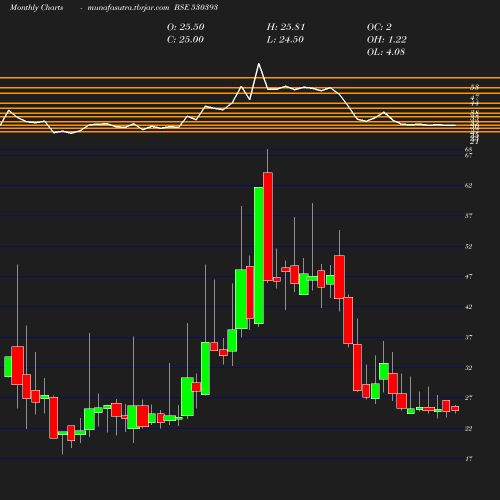Click the 'BSE 530393' stock code
The image size is (500, 500).
(196, 7)
